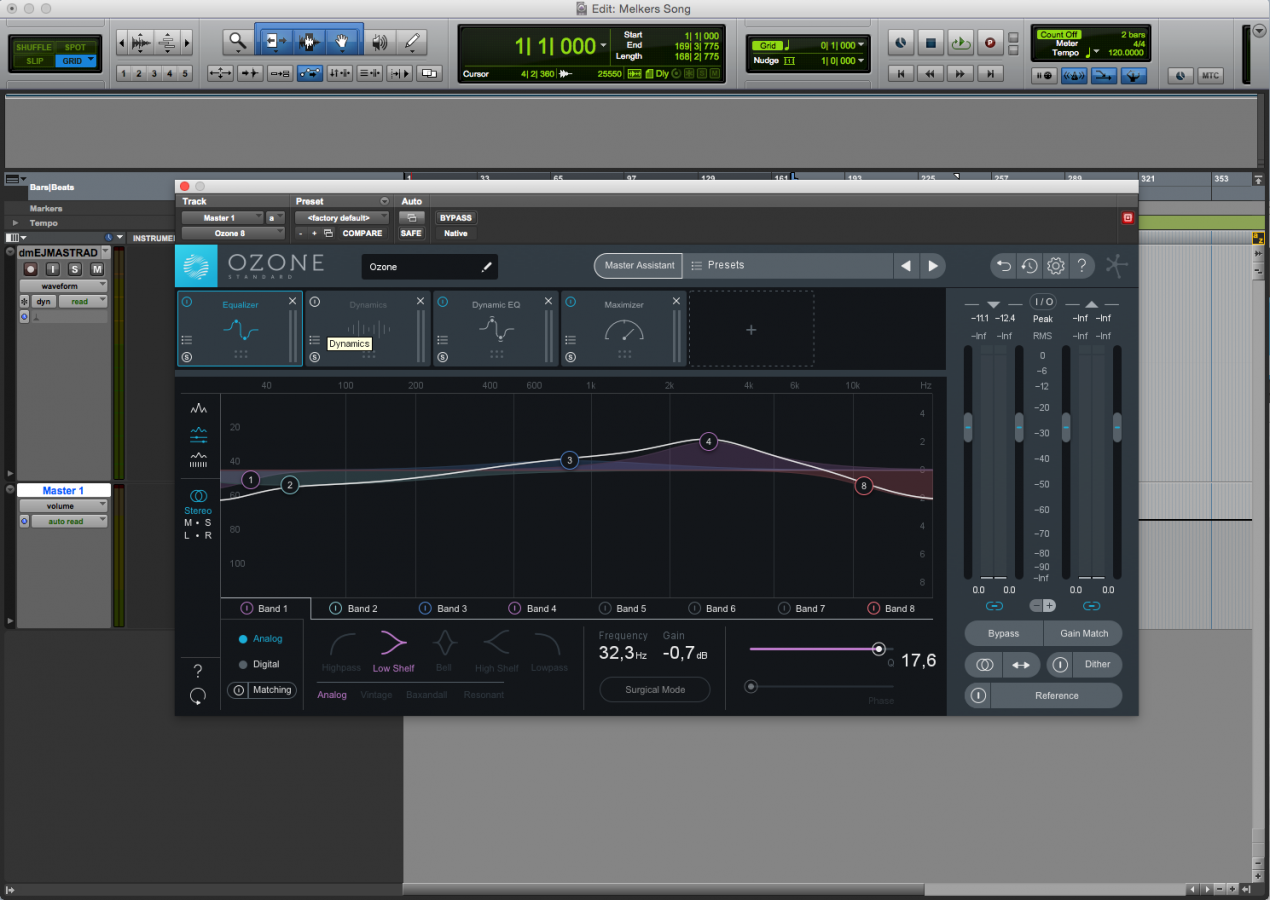
Task: Mute the dmEJMASTRAD track
Action: (x=97, y=269)
